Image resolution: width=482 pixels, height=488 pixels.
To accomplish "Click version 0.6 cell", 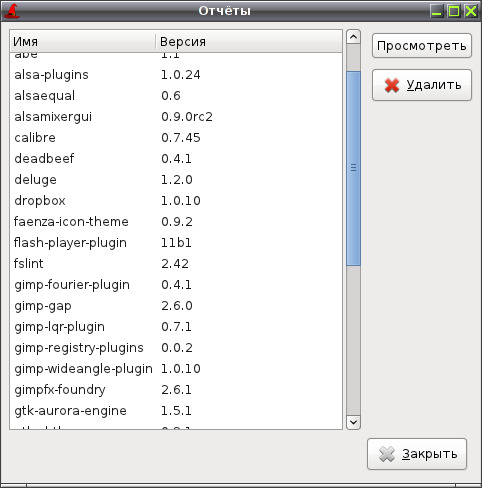I will (171, 96).
